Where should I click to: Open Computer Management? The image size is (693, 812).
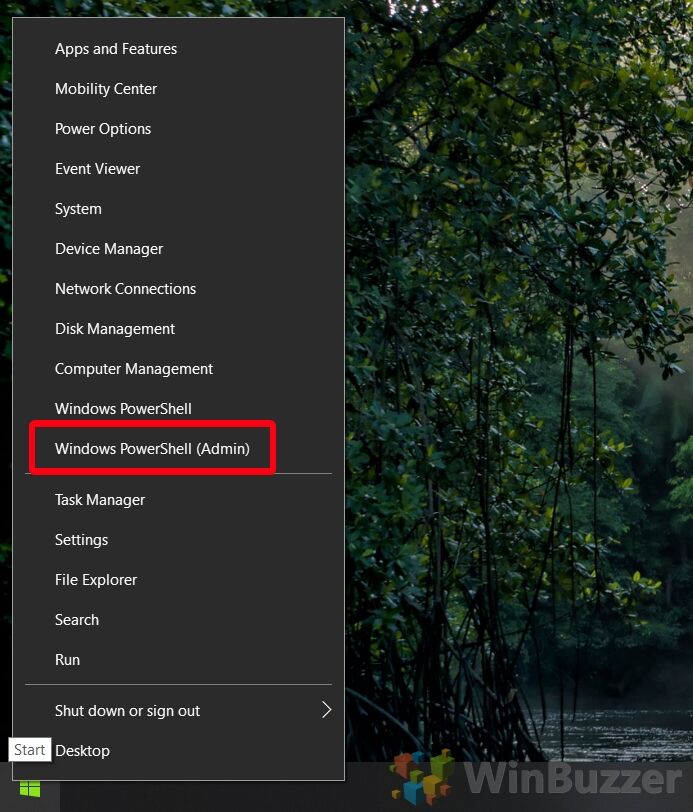pyautogui.click(x=179, y=369)
